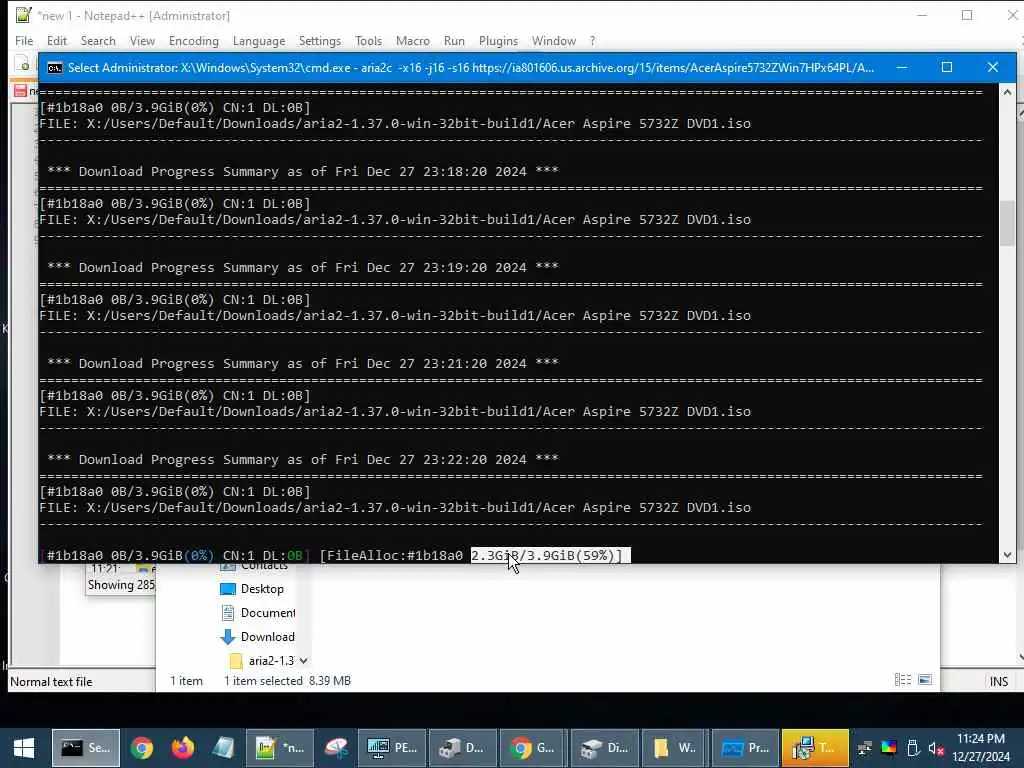Open the File menu in Notepad++

coord(24,40)
